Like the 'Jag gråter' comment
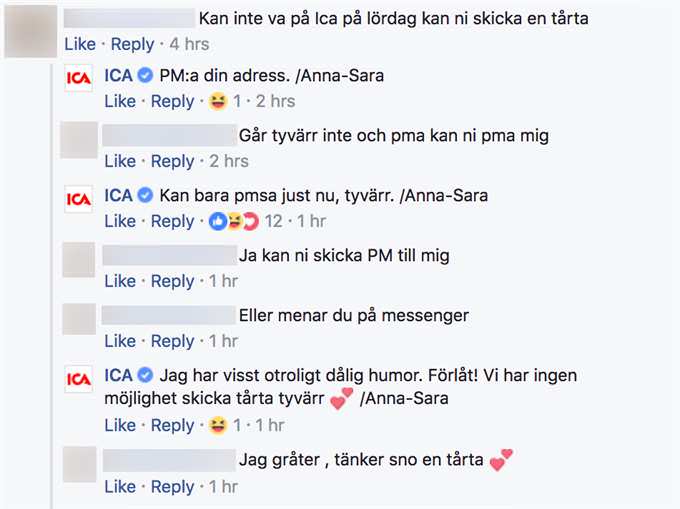 point(120,486)
